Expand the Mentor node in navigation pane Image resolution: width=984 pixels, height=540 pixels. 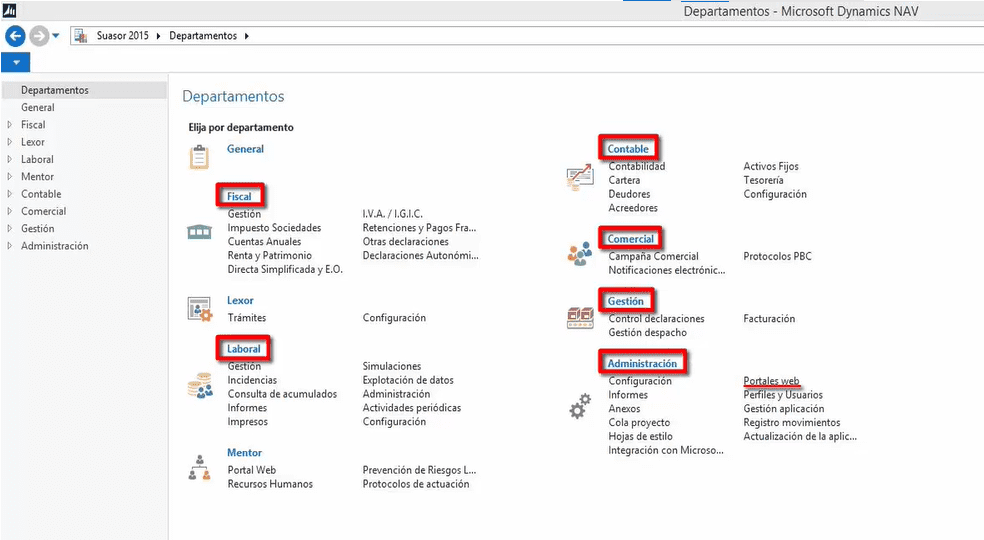coord(9,176)
